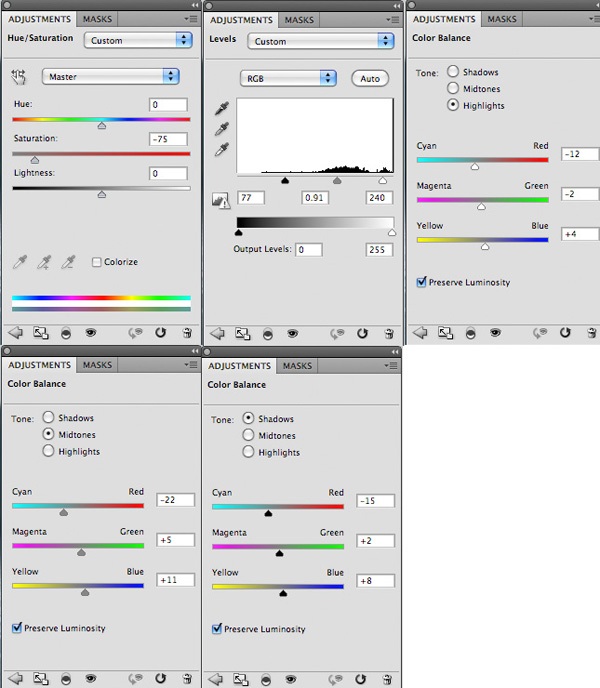Image resolution: width=600 pixels, height=688 pixels.
Task: Return to adjustment list in Midtones Color Balance panel
Action: tap(16, 678)
